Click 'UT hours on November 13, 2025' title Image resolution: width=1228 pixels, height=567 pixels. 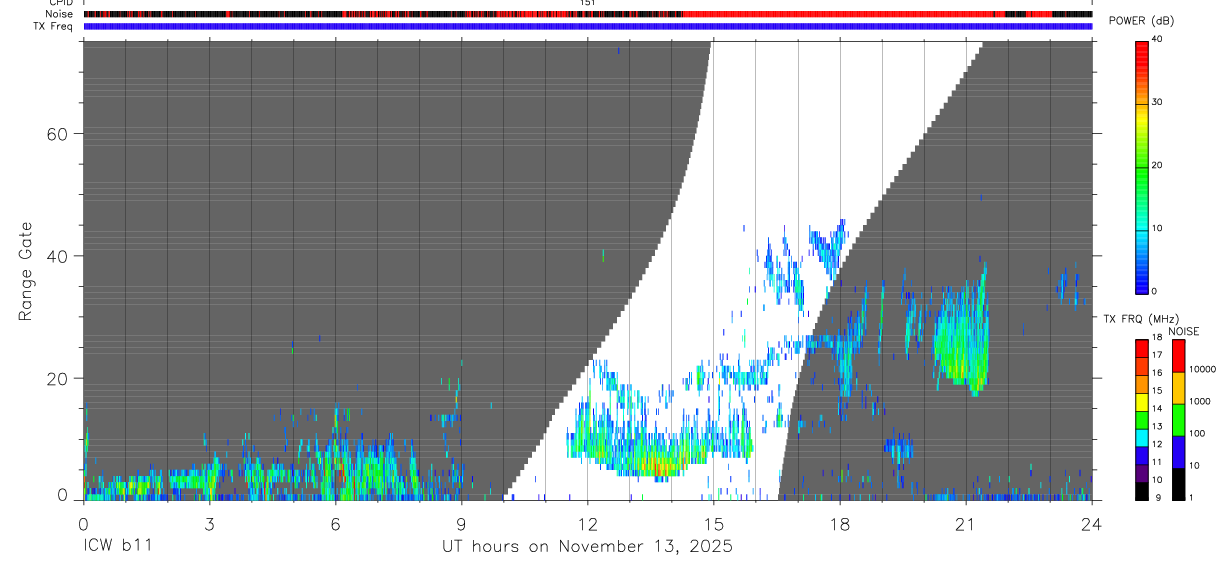tap(588, 547)
